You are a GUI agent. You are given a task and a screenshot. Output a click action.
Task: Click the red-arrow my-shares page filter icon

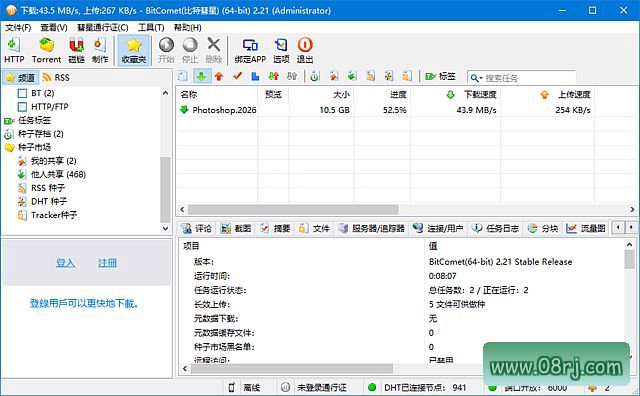click(x=334, y=76)
